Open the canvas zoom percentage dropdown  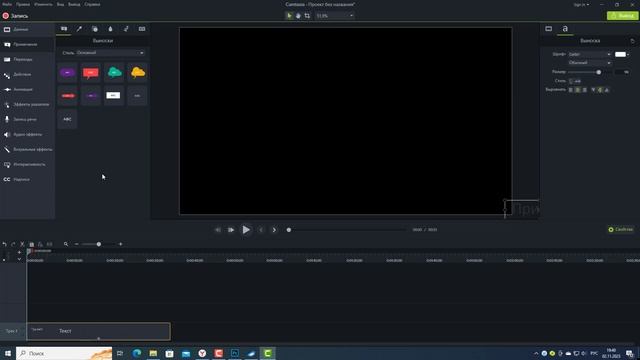click(x=335, y=16)
